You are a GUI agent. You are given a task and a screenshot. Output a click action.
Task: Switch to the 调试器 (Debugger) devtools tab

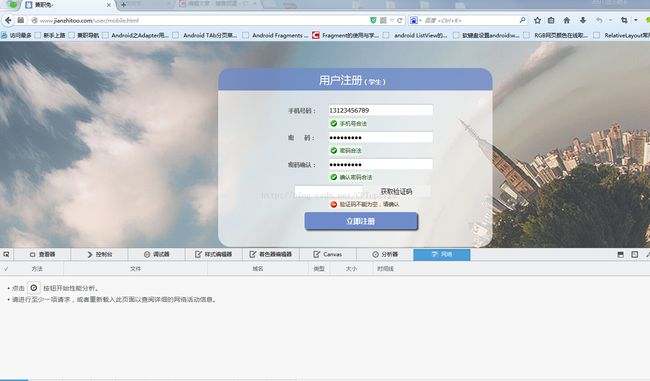point(157,254)
